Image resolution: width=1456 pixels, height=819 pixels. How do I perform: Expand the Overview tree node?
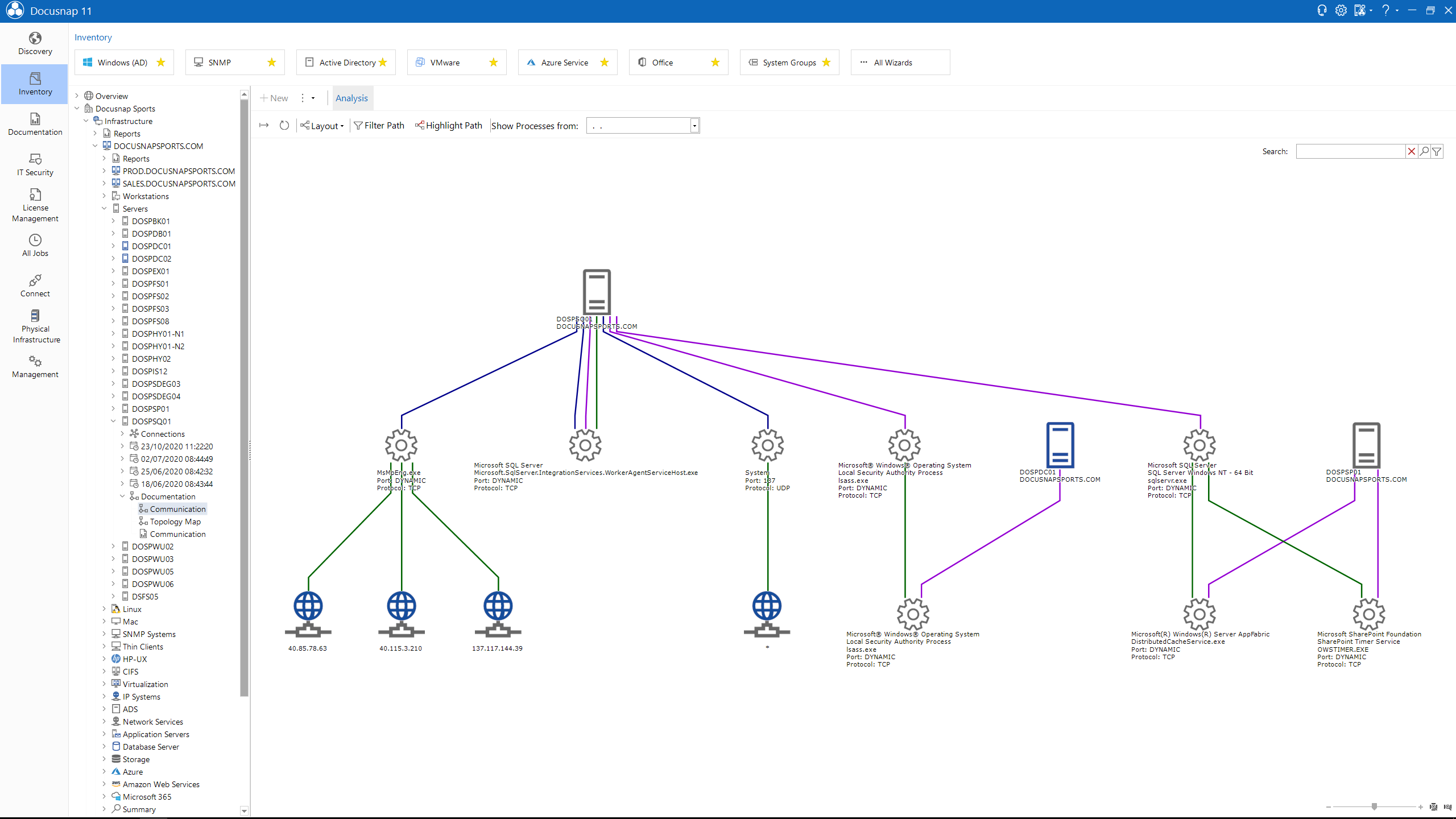pos(77,96)
